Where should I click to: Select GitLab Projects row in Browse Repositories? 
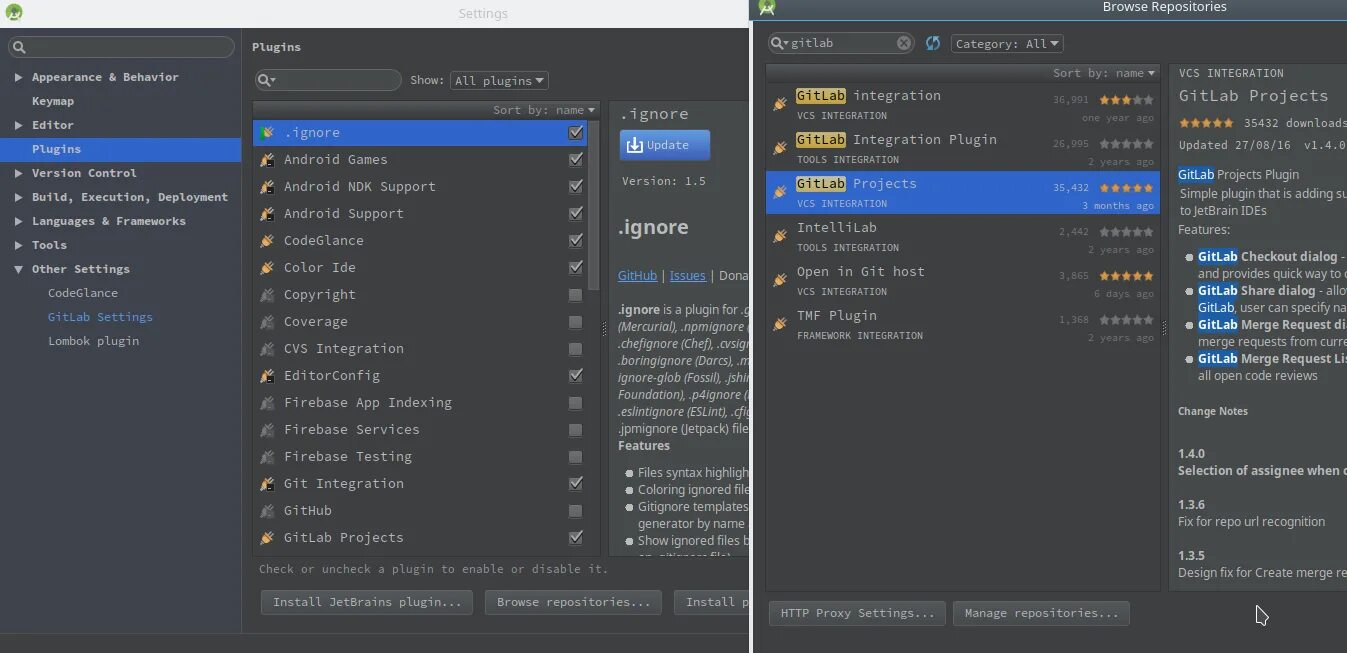[962, 192]
